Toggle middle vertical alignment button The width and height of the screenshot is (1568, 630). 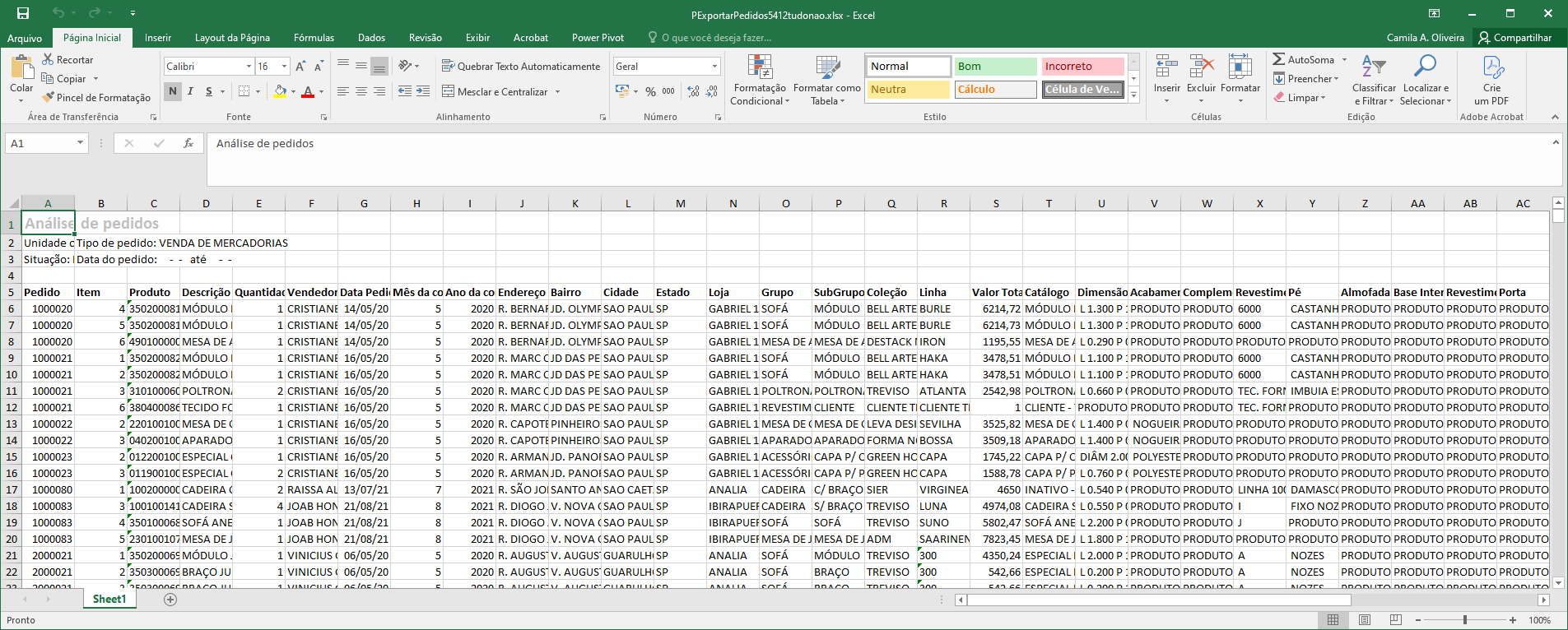pyautogui.click(x=361, y=67)
